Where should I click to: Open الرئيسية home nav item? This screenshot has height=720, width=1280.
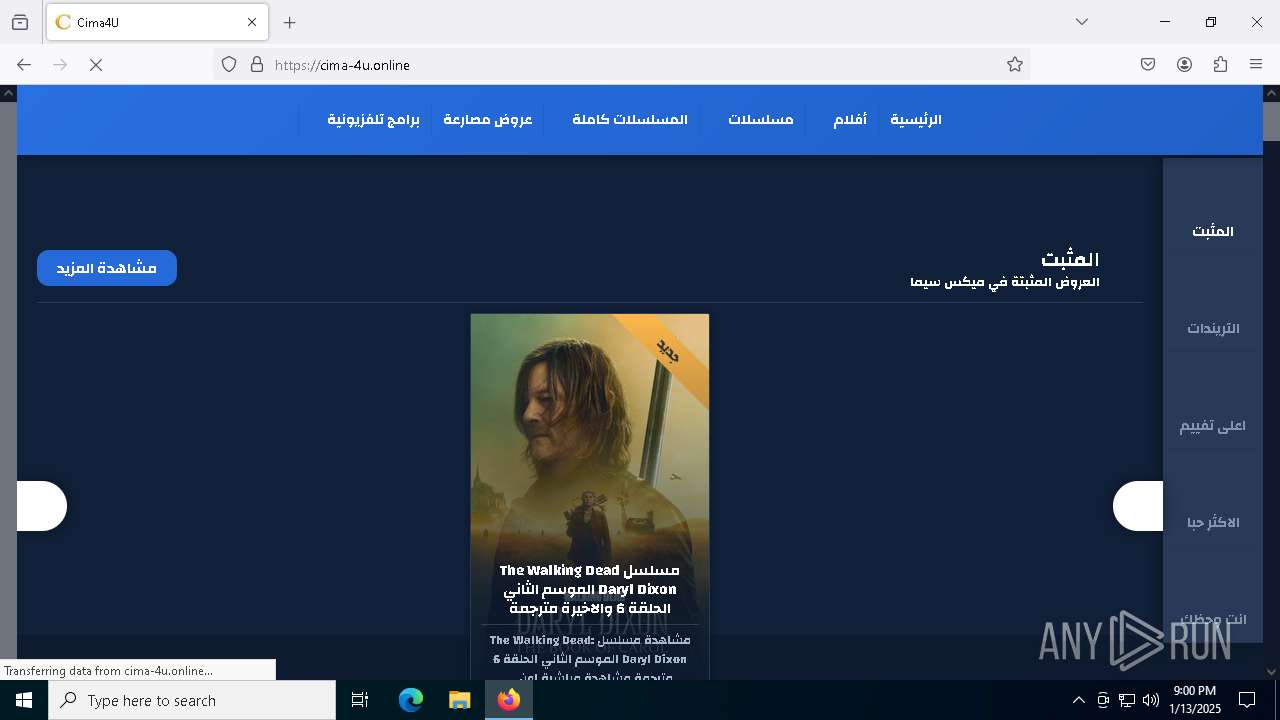pos(916,120)
